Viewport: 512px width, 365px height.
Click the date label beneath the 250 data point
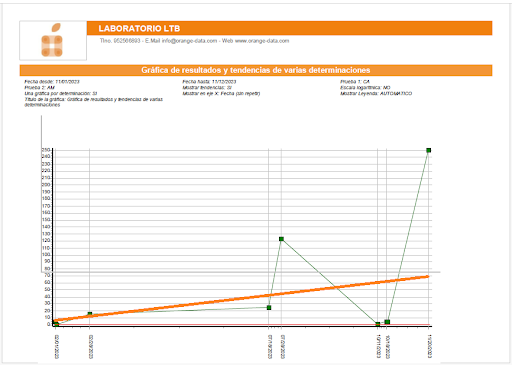[430, 346]
